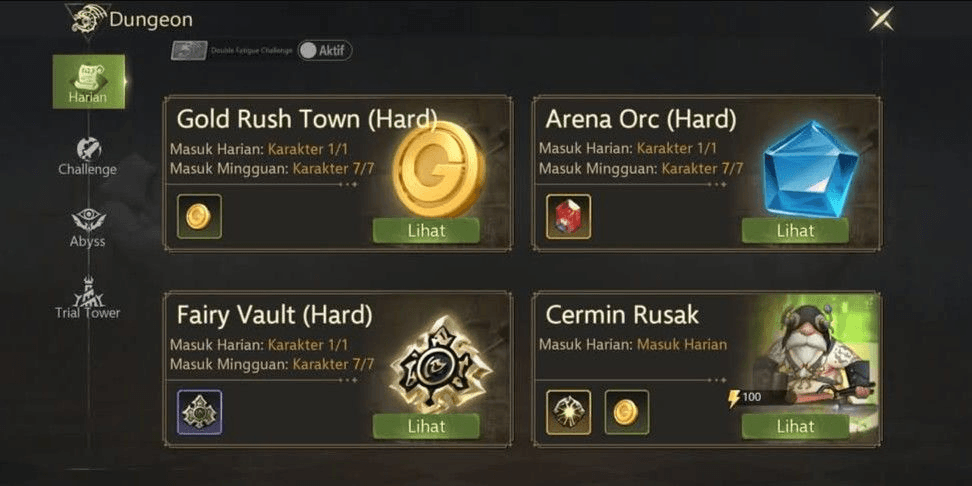Click the Double Fatigue ticket icon

click(189, 51)
